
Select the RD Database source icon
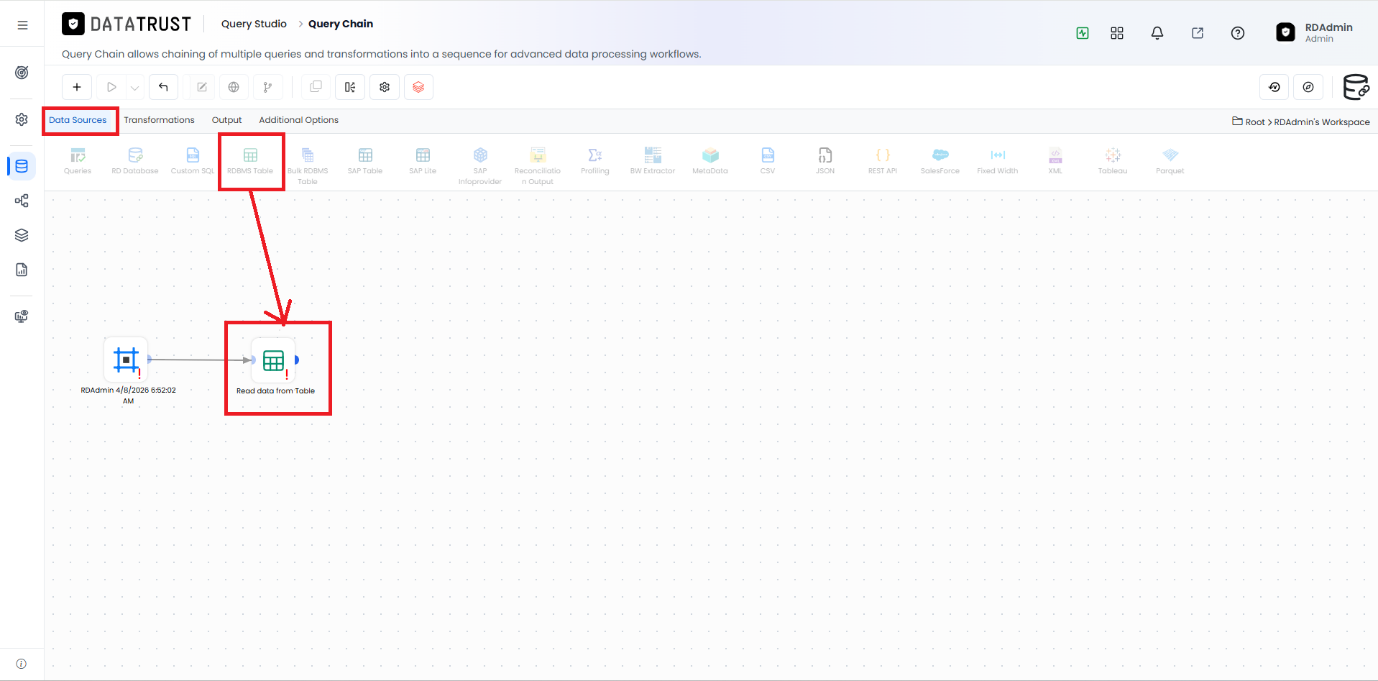tap(135, 160)
